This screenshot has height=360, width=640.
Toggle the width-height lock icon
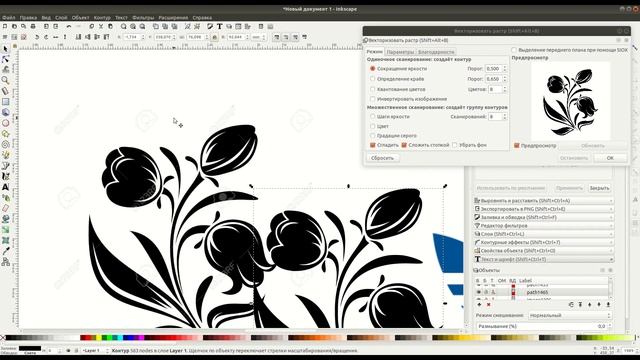coord(214,37)
